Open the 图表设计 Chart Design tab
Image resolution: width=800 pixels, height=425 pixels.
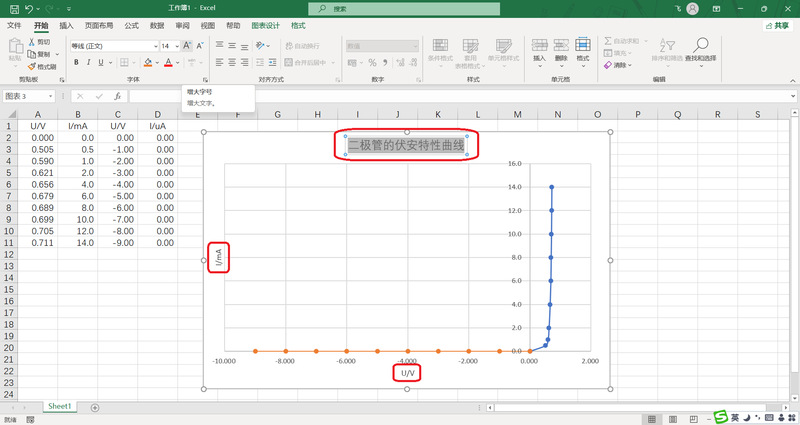point(265,26)
